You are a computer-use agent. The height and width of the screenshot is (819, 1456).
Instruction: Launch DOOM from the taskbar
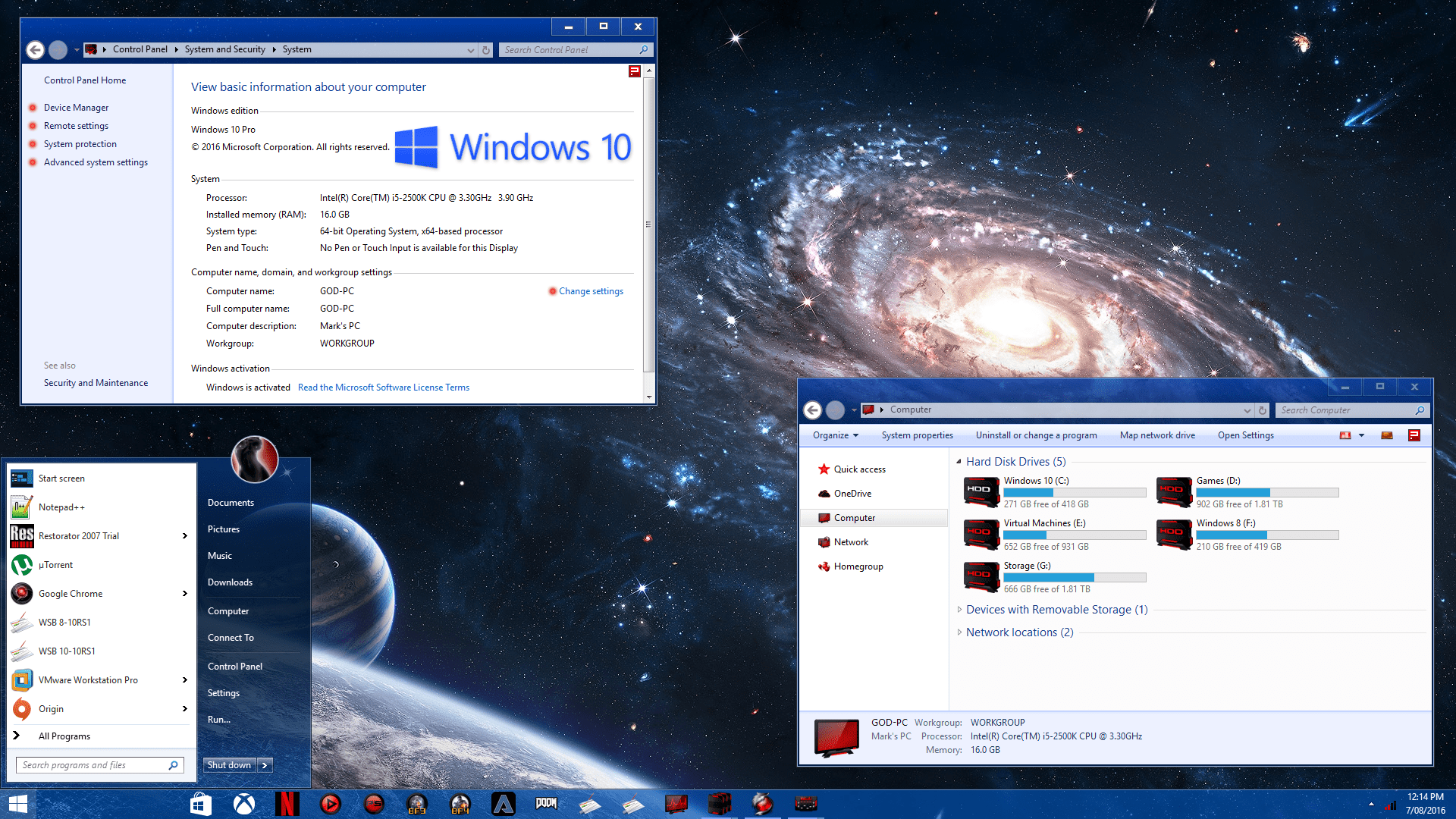tap(546, 804)
